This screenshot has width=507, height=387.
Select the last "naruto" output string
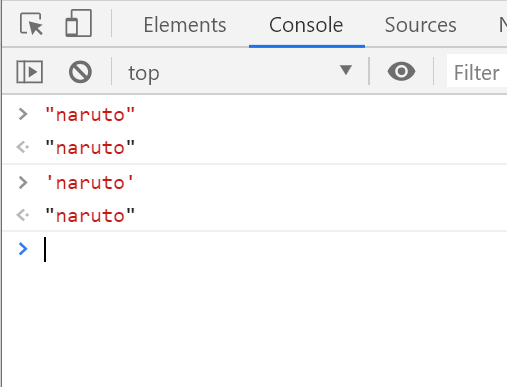pyautogui.click(x=90, y=216)
